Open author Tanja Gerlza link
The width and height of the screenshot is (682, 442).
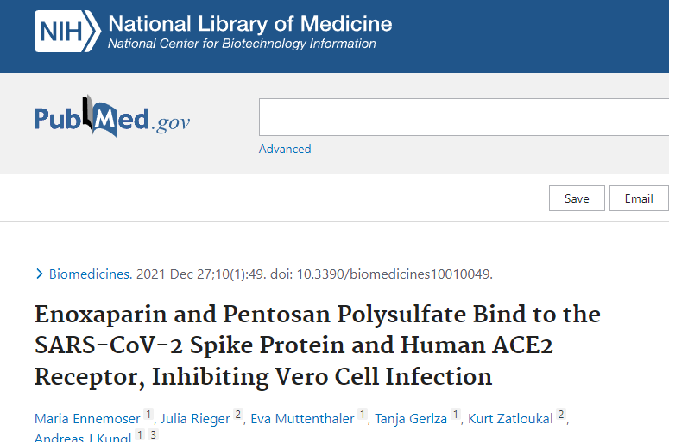(x=411, y=419)
